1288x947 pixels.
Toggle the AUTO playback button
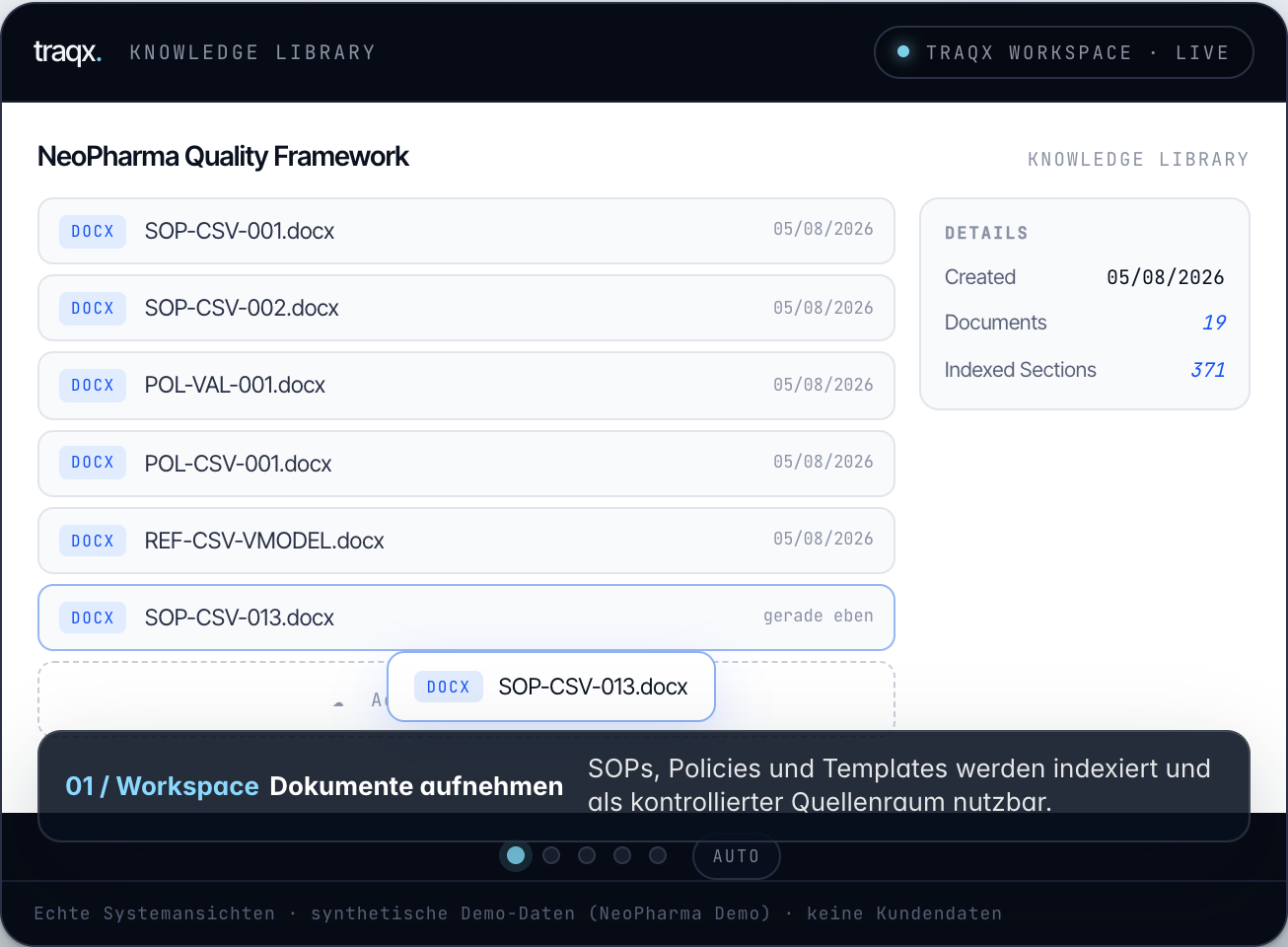click(x=737, y=856)
